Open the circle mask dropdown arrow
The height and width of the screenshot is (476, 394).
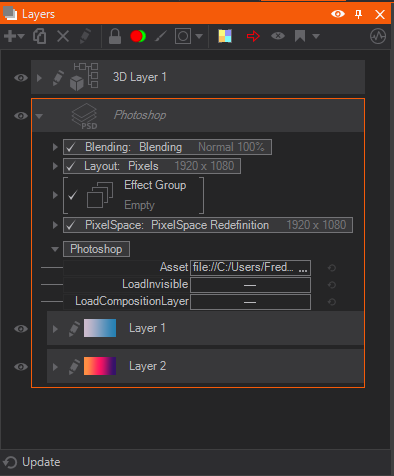[199, 36]
